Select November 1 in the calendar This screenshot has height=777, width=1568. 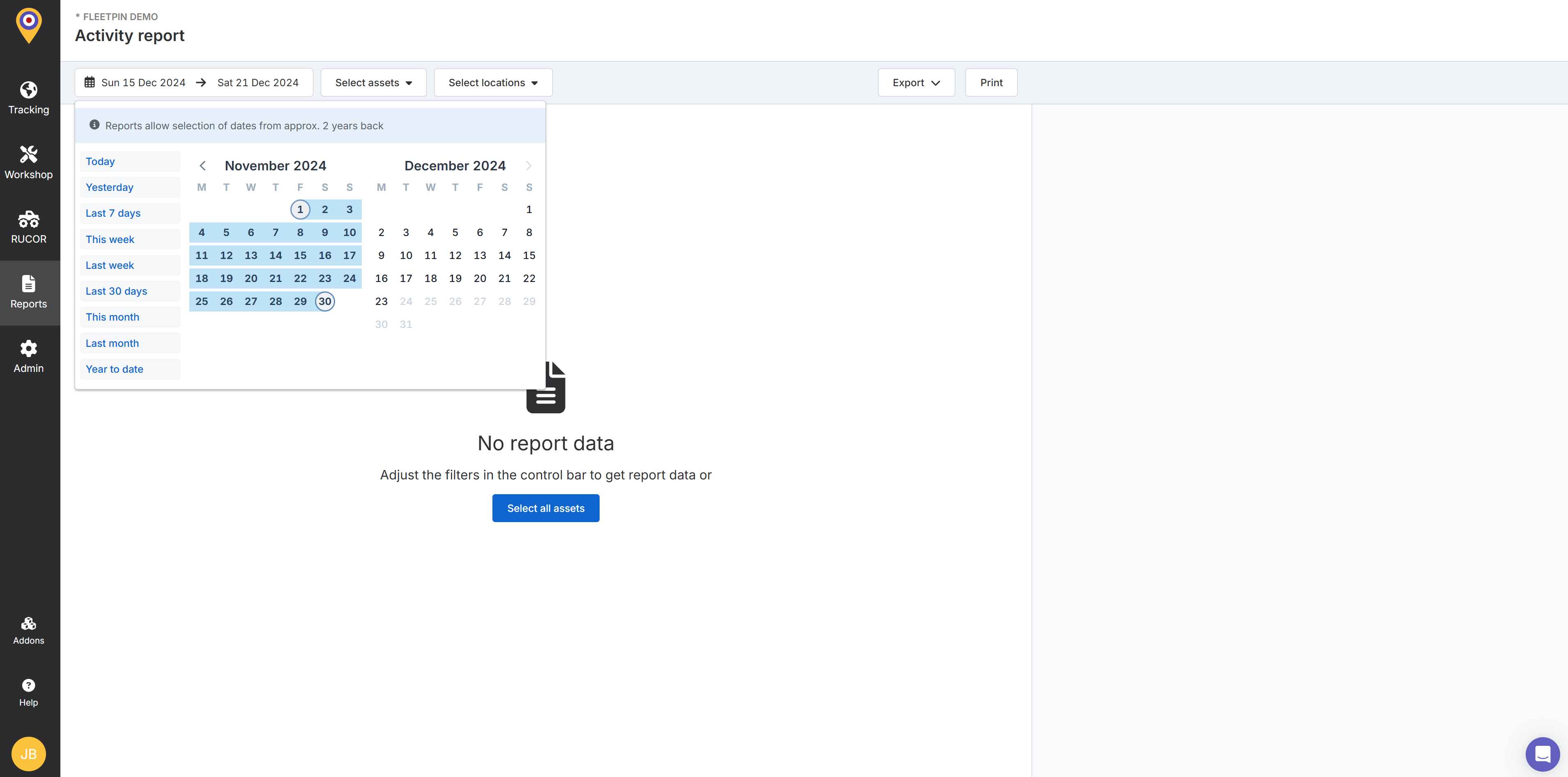coord(300,209)
